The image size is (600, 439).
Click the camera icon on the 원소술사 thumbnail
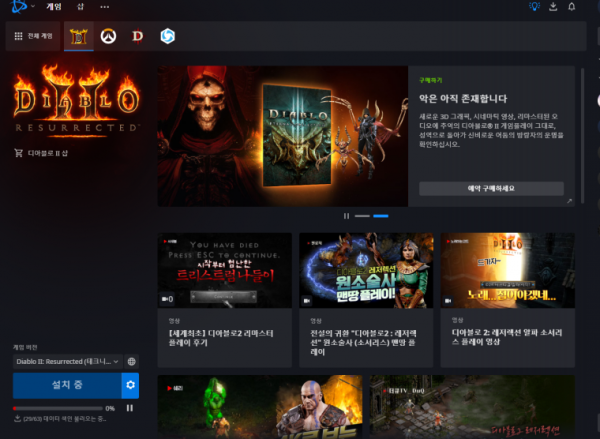pyautogui.click(x=307, y=301)
